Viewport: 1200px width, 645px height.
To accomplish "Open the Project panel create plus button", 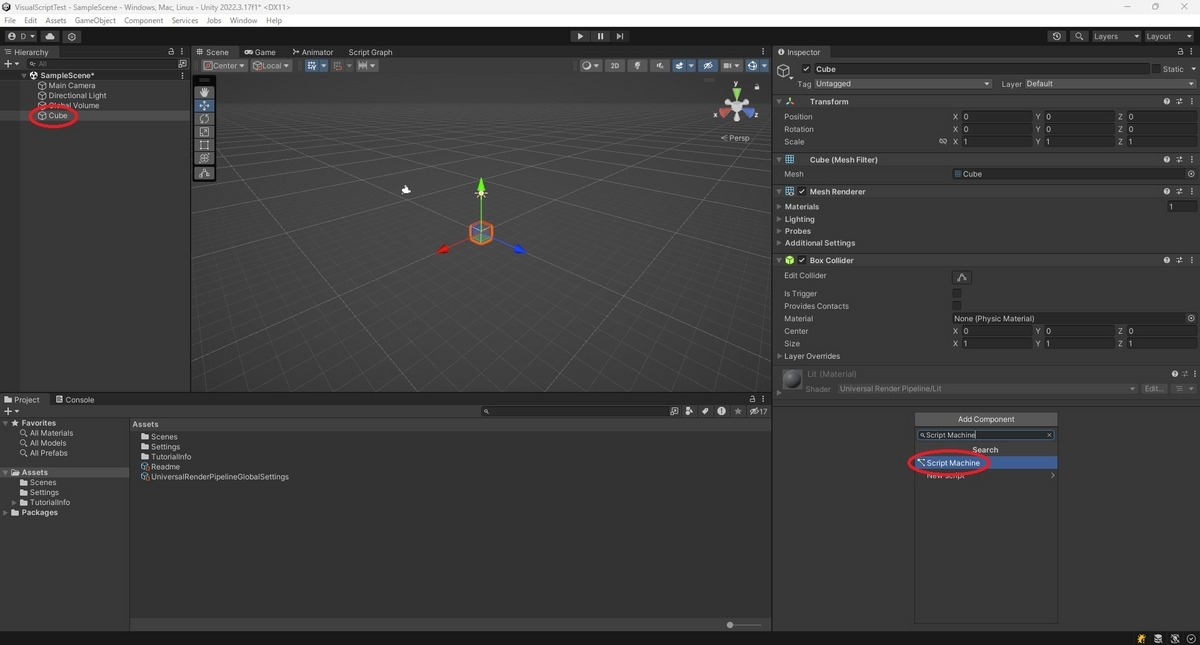I will click(x=11, y=411).
